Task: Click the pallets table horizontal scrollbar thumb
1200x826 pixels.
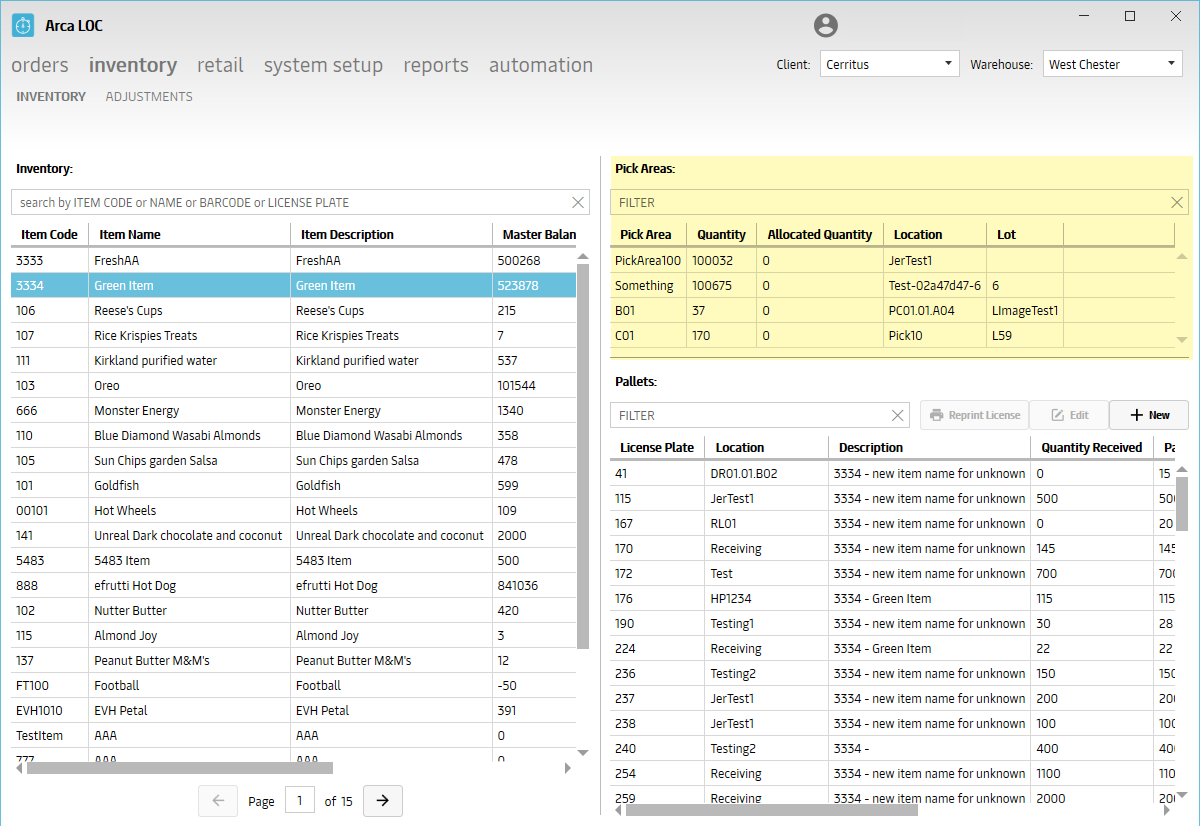Action: [771, 810]
